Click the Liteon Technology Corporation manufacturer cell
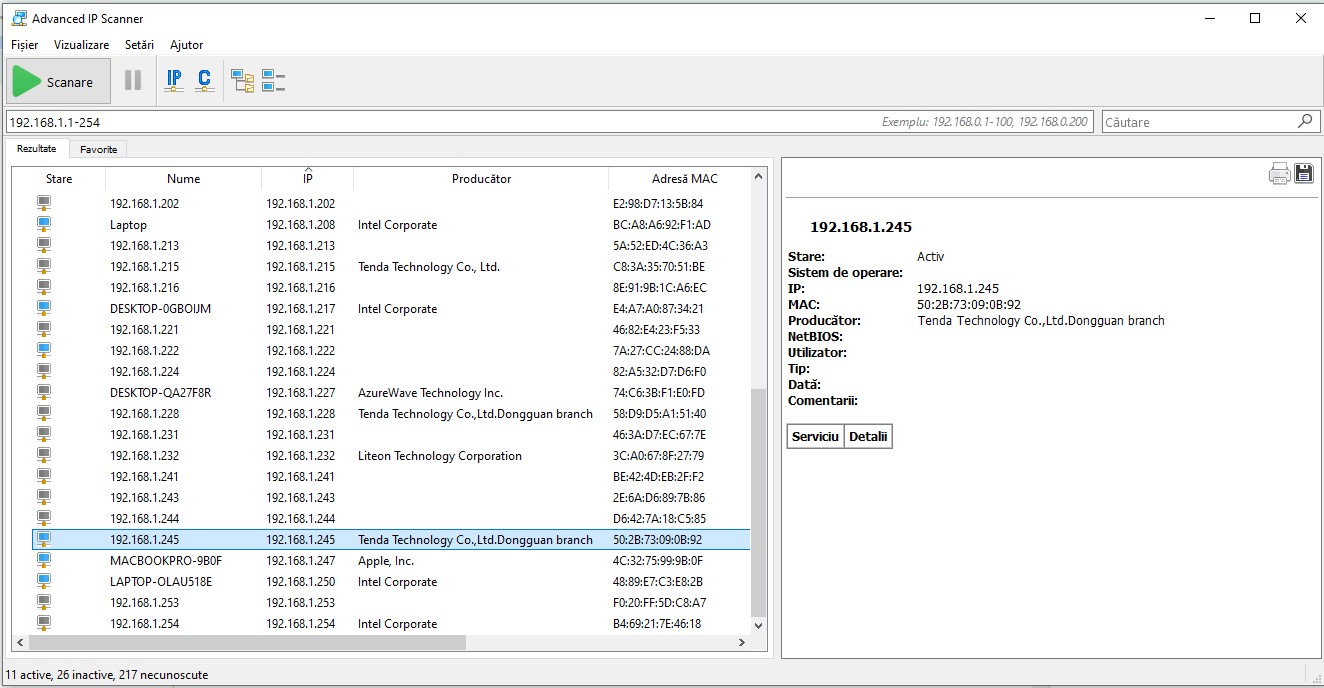 (x=440, y=456)
